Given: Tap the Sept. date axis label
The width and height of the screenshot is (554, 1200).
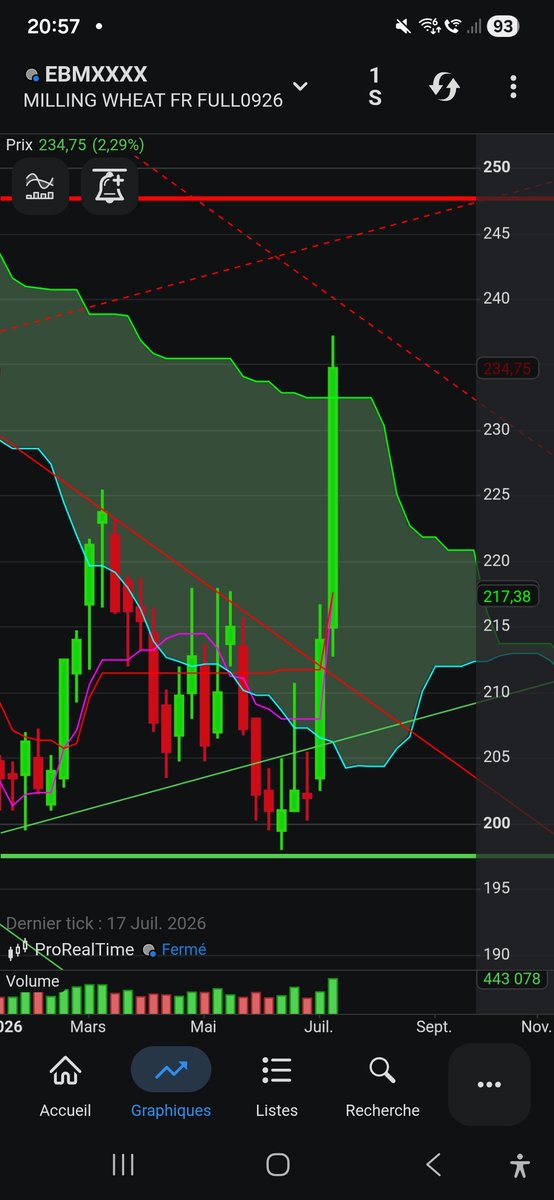Looking at the screenshot, I should pos(433,1027).
